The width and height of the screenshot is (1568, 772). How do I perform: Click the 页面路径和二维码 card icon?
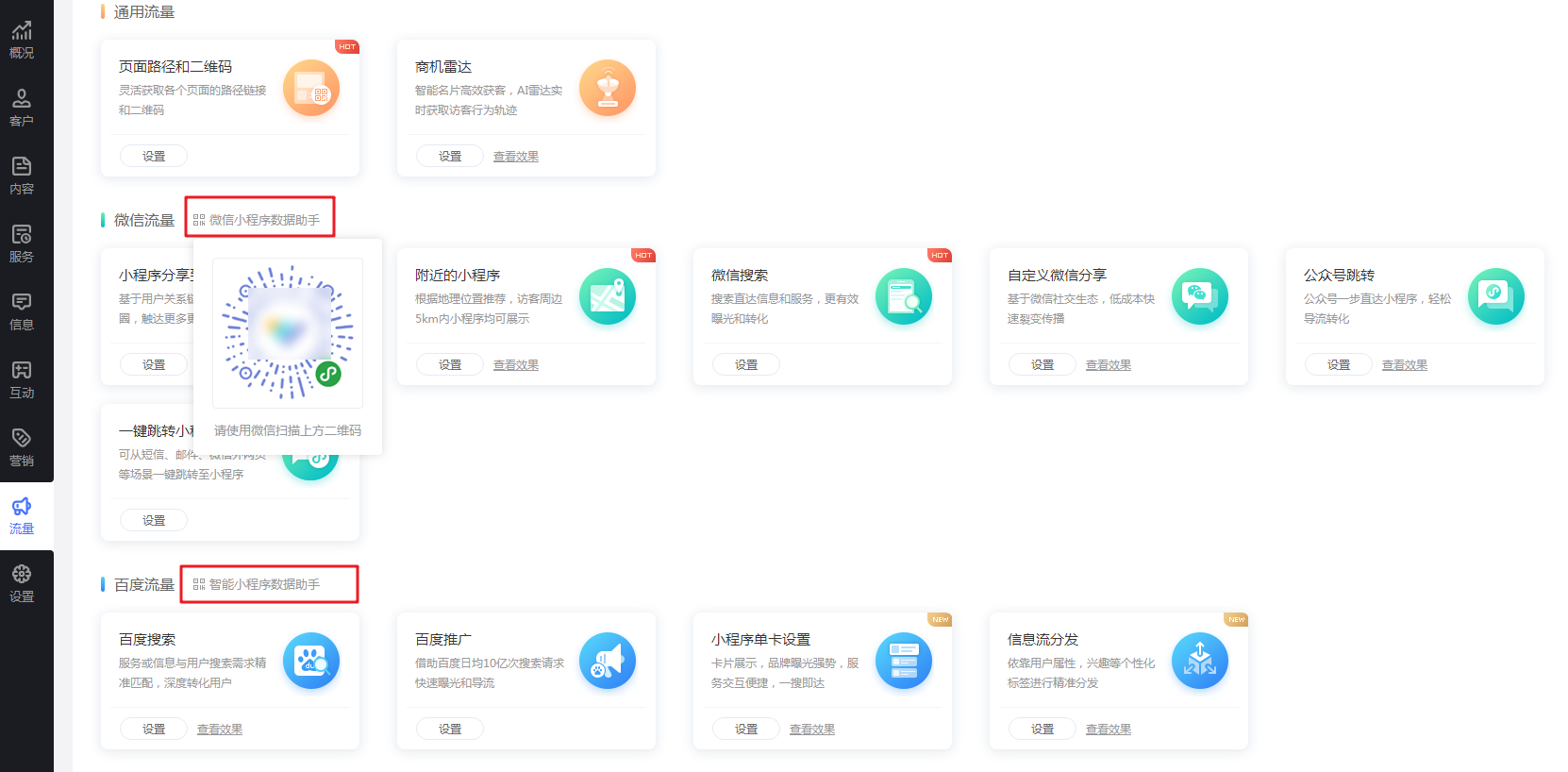311,88
